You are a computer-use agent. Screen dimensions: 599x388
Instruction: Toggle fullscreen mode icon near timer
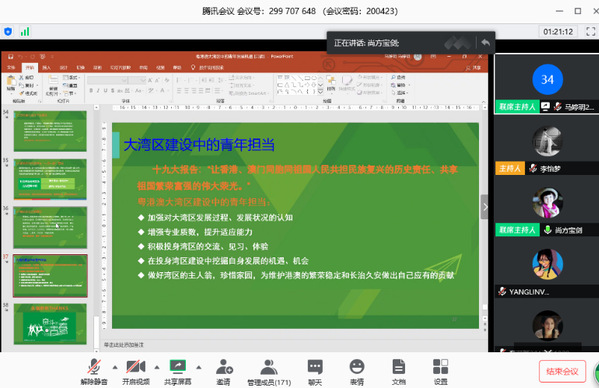pyautogui.click(x=591, y=32)
